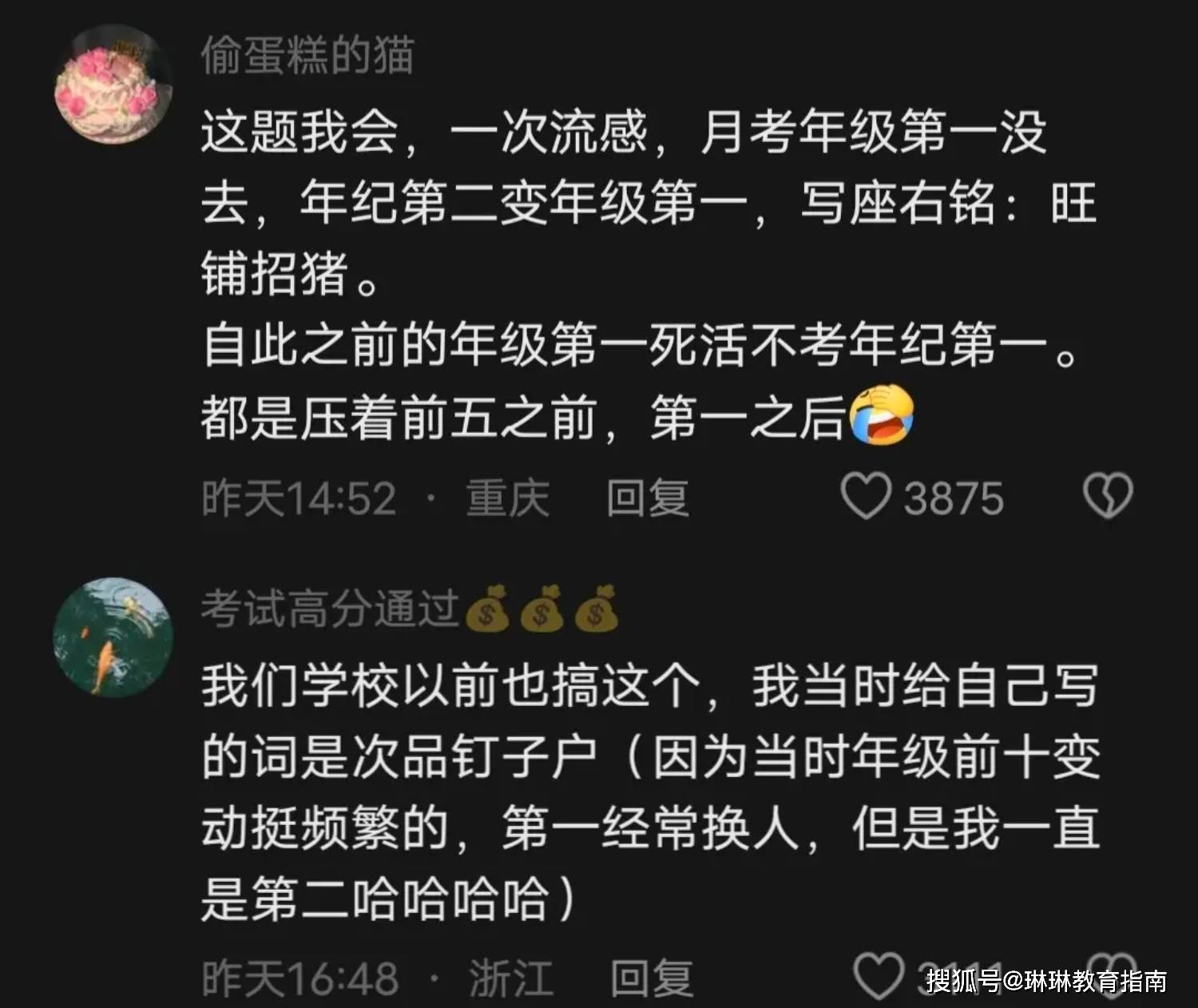Image resolution: width=1198 pixels, height=1008 pixels.
Task: Reply to the 考试高分通过 comment
Action: point(652,978)
